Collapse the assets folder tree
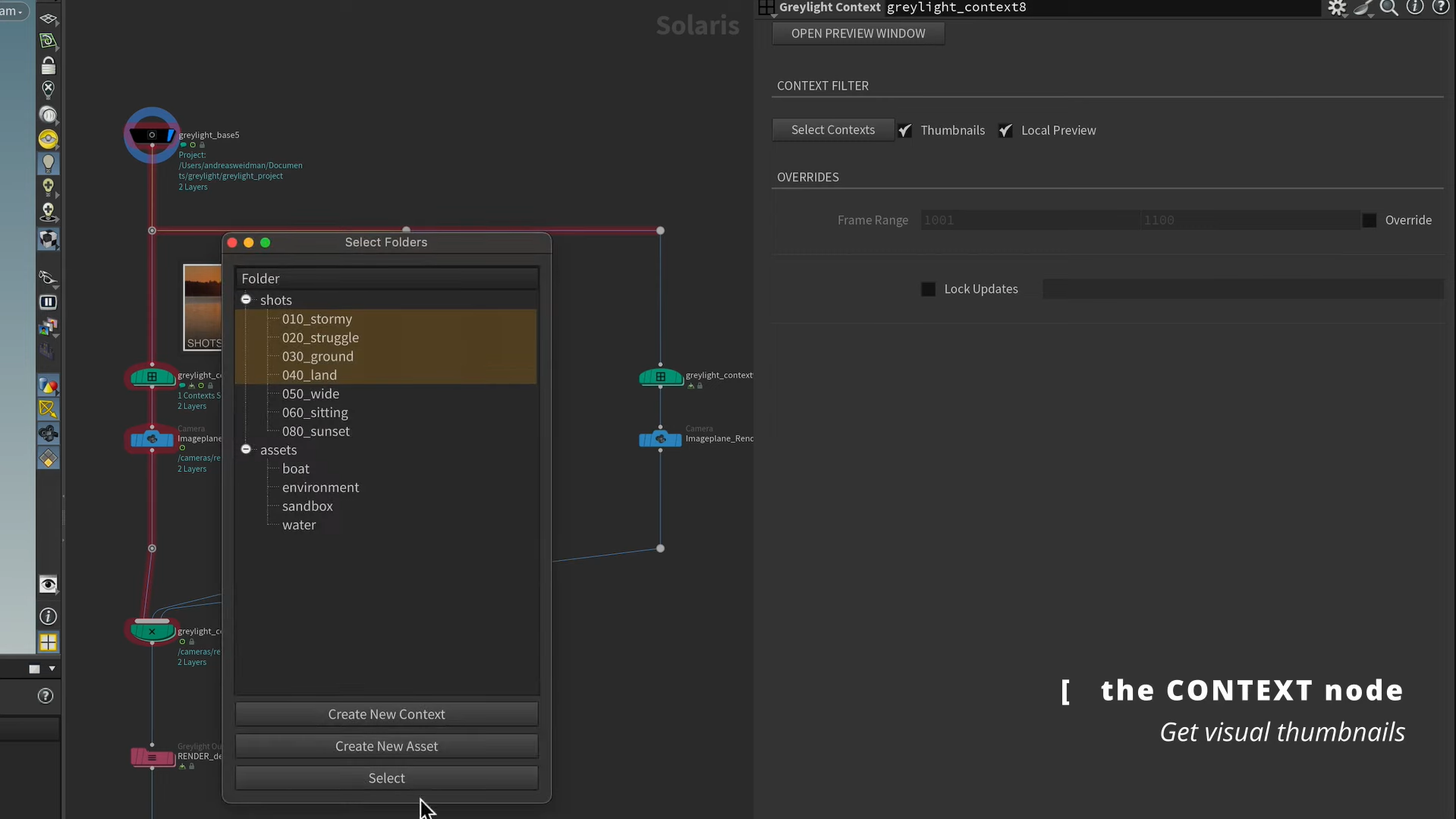The image size is (1456, 819). click(x=246, y=449)
